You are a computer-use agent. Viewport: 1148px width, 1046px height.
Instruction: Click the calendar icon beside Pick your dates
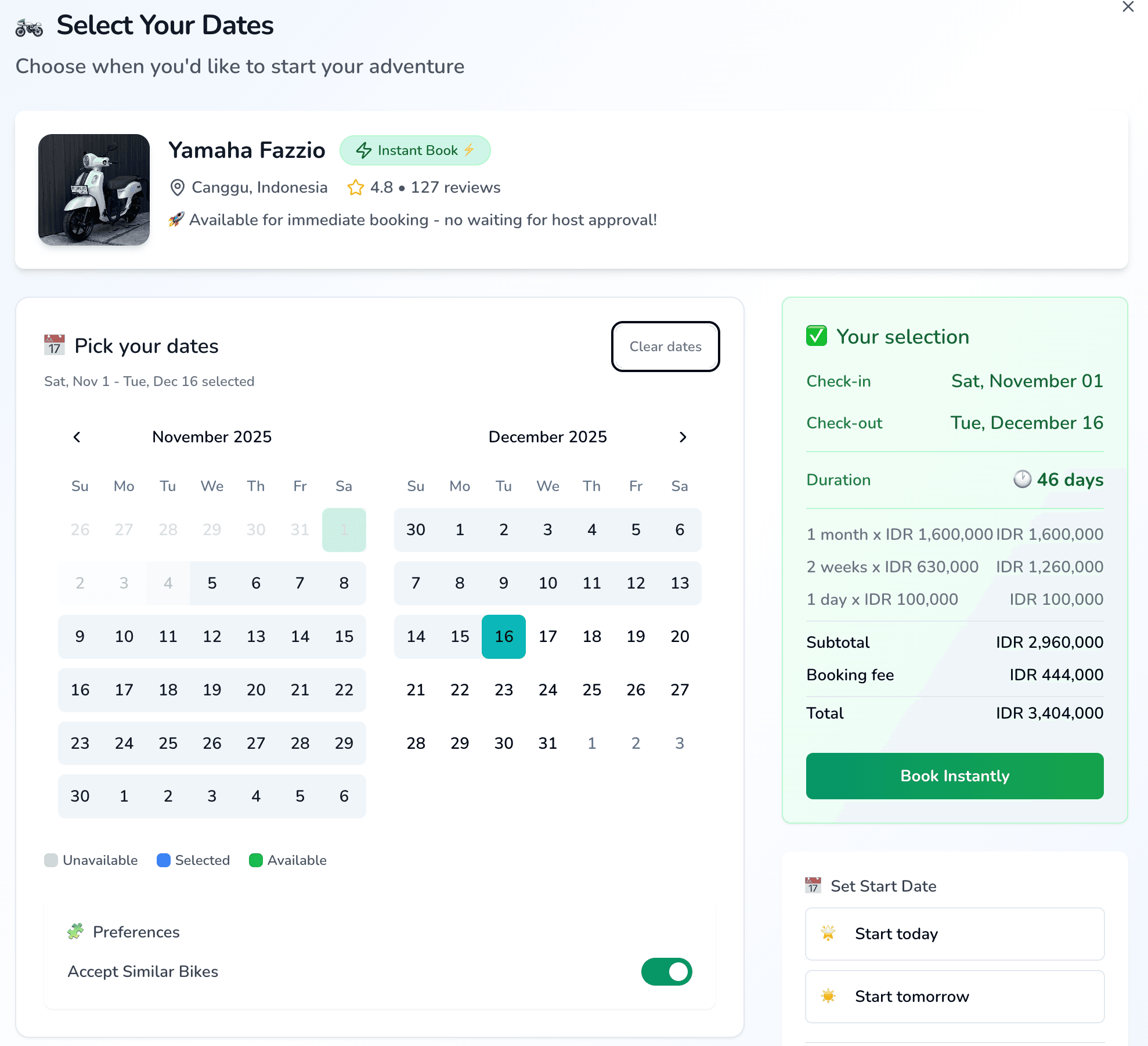pos(55,345)
